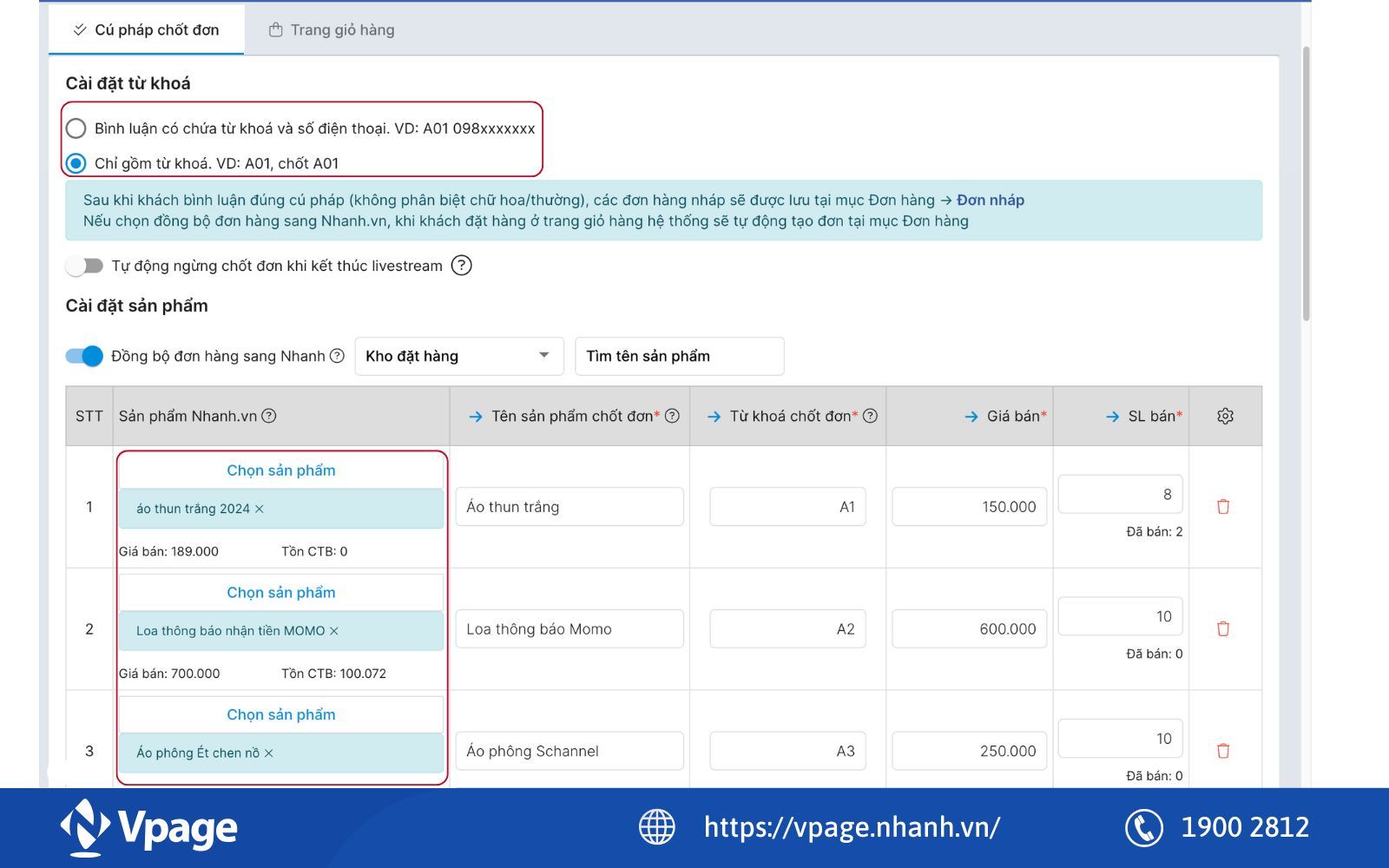Toggle auto-stop order closing when livestream ends
Viewport: 1389px width, 868px height.
84,266
